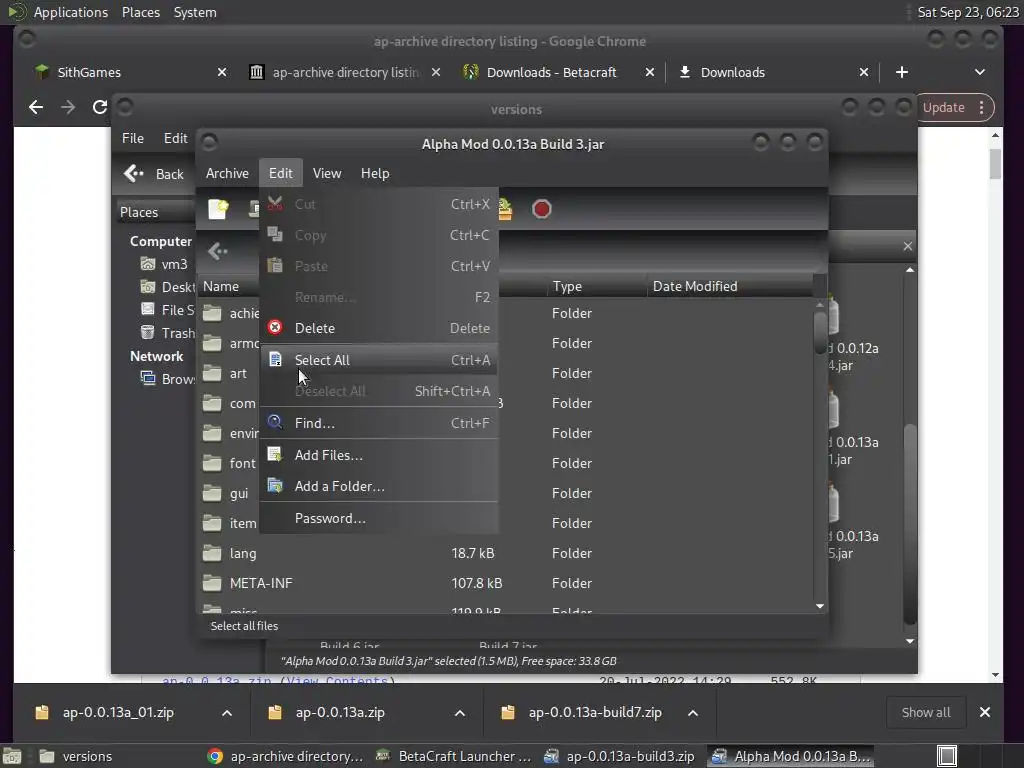The width and height of the screenshot is (1024, 768).
Task: Open the System panel menu
Action: (195, 12)
